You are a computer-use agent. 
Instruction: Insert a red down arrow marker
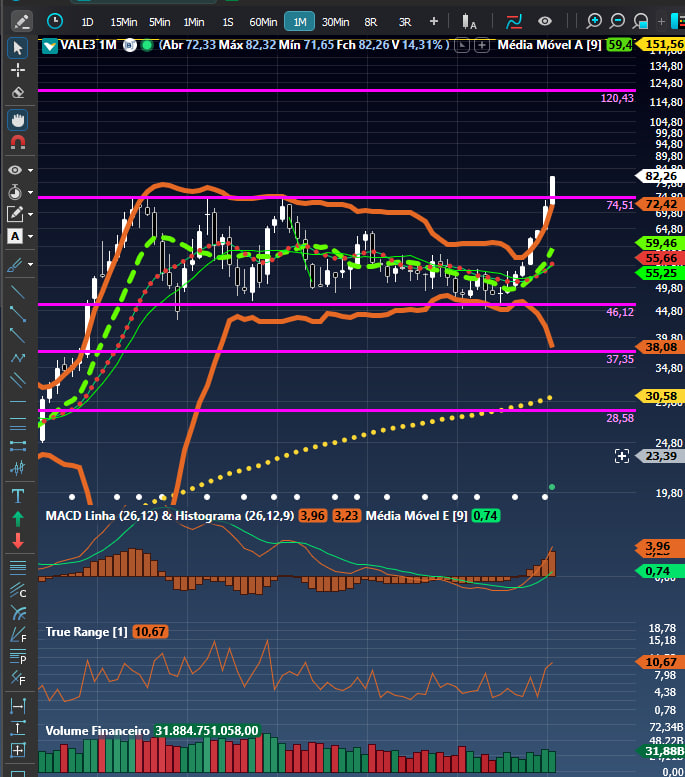pyautogui.click(x=18, y=541)
